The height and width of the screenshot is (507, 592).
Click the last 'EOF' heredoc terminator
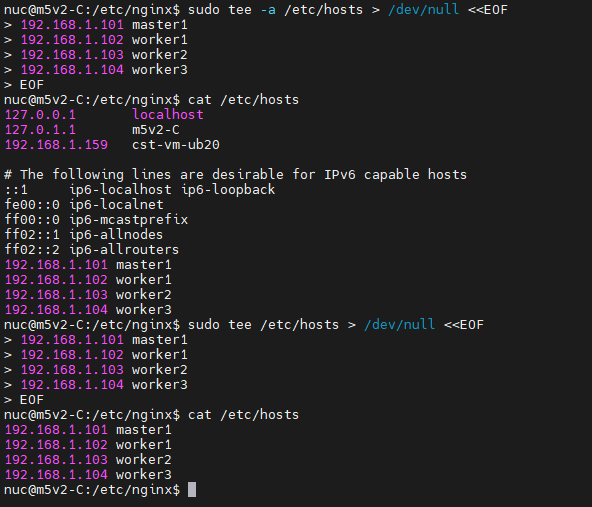(32, 399)
